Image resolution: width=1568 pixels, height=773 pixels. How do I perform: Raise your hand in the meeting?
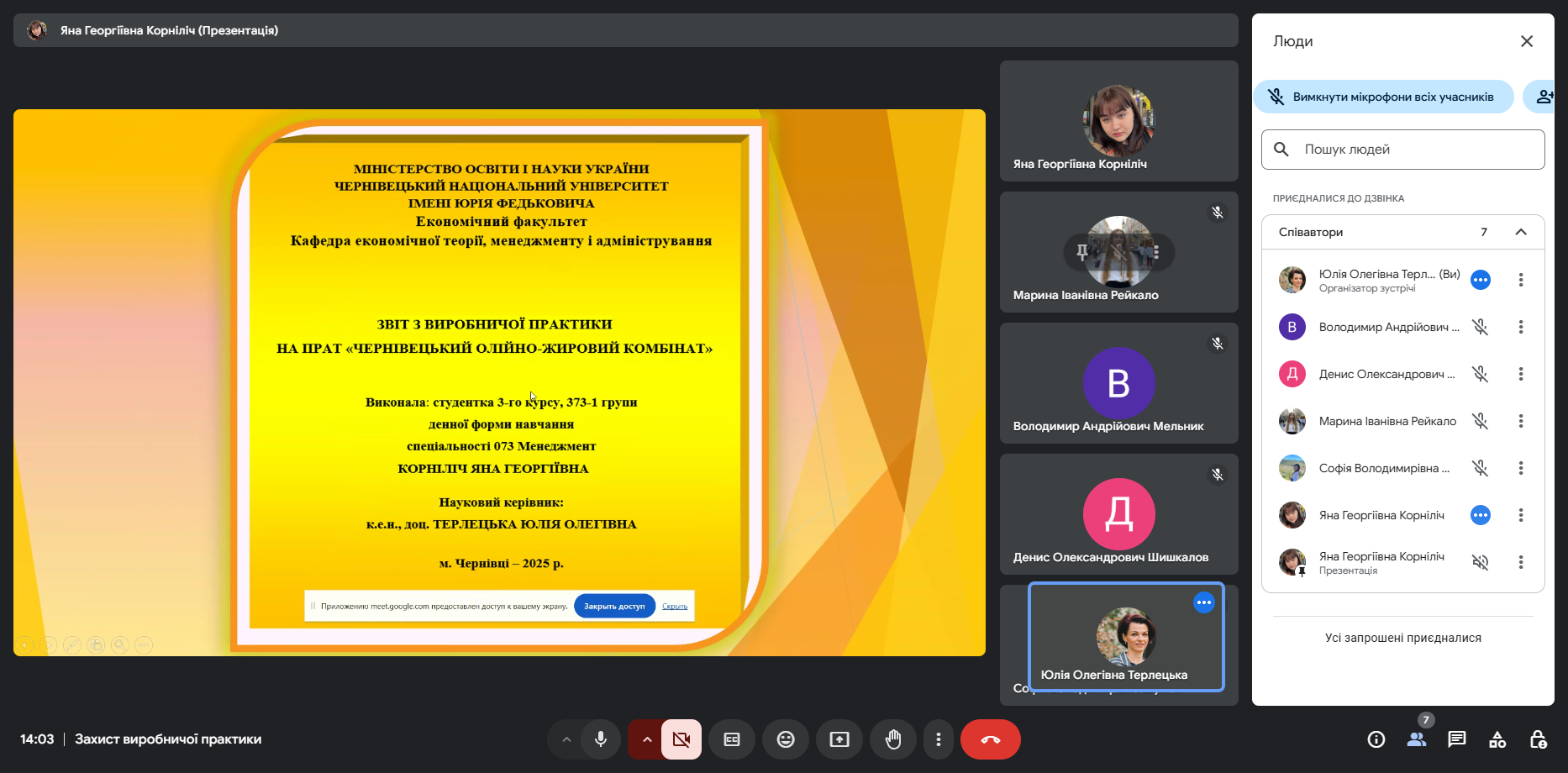[x=892, y=739]
